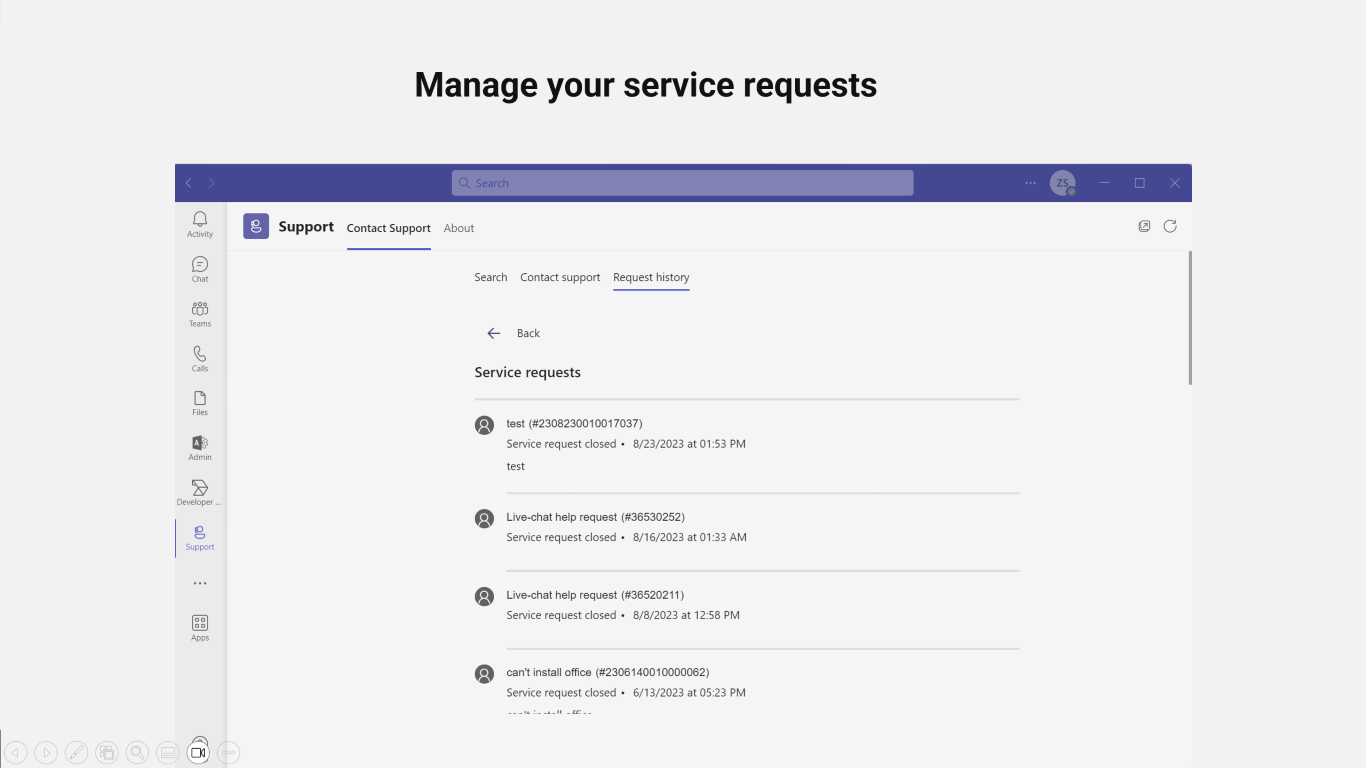1366x768 pixels.
Task: Click the Support app logo in header
Action: tap(256, 227)
